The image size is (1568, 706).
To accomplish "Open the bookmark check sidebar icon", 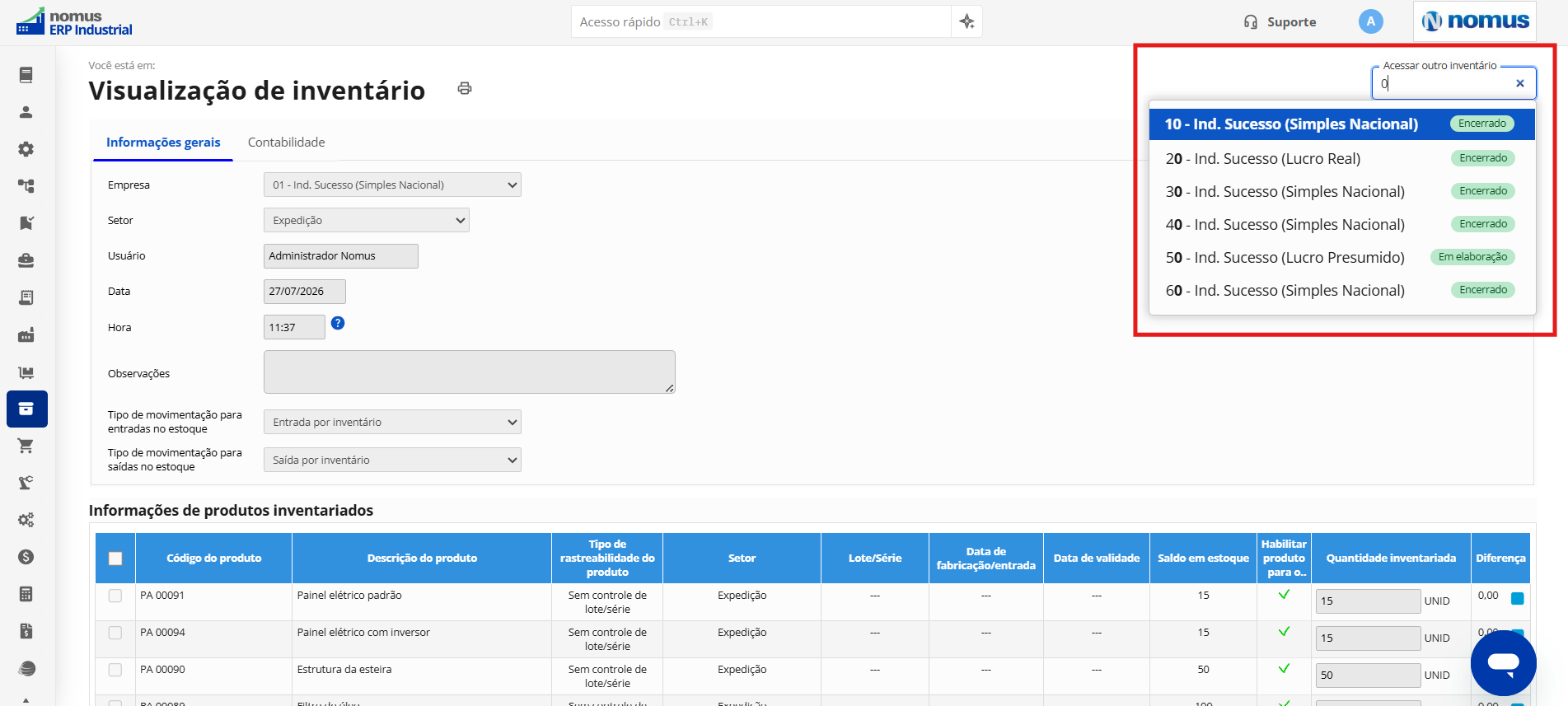I will point(26,223).
